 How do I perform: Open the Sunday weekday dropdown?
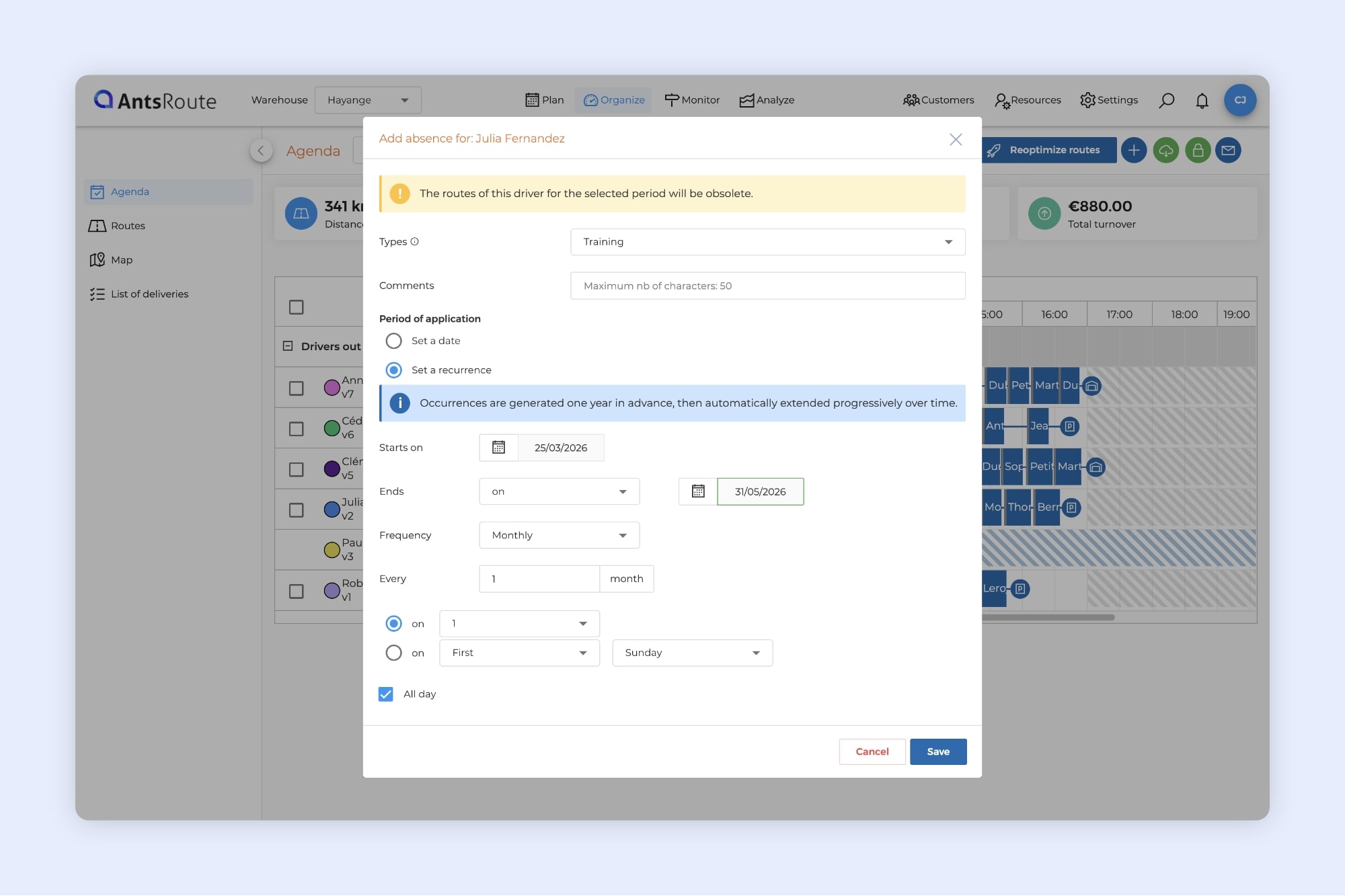tap(692, 653)
